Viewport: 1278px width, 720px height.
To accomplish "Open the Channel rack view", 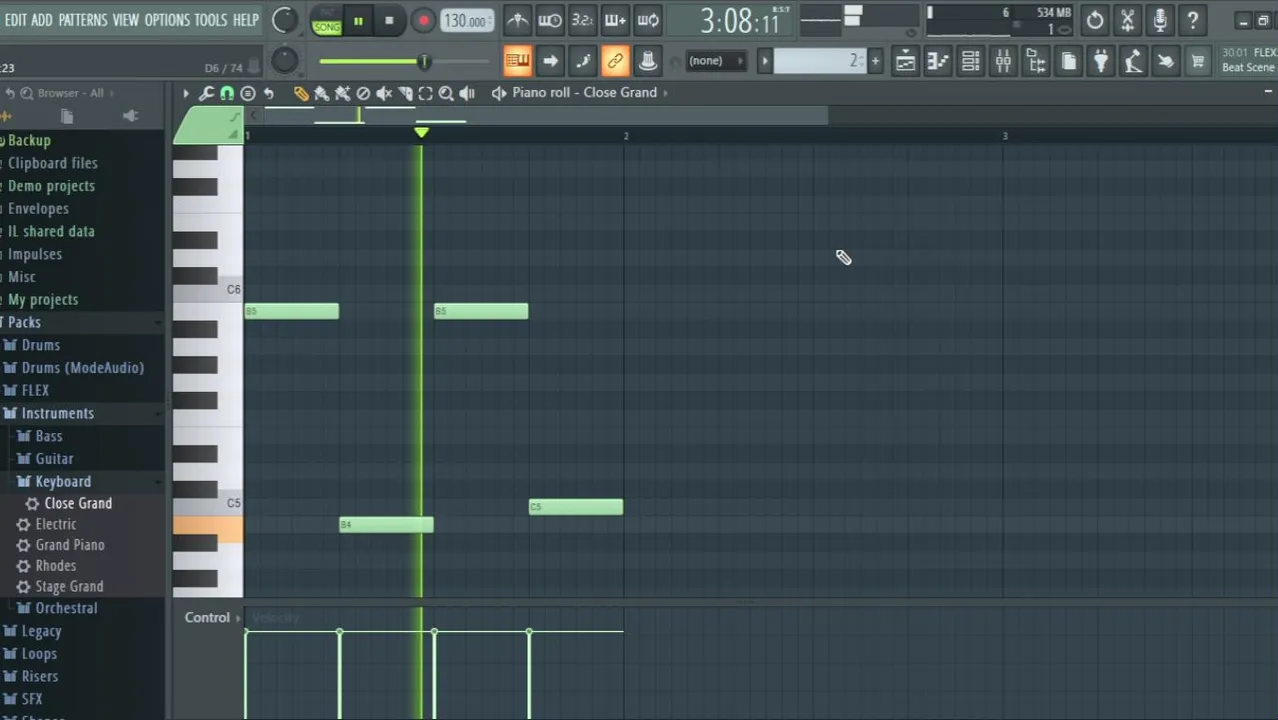I will pyautogui.click(x=970, y=62).
